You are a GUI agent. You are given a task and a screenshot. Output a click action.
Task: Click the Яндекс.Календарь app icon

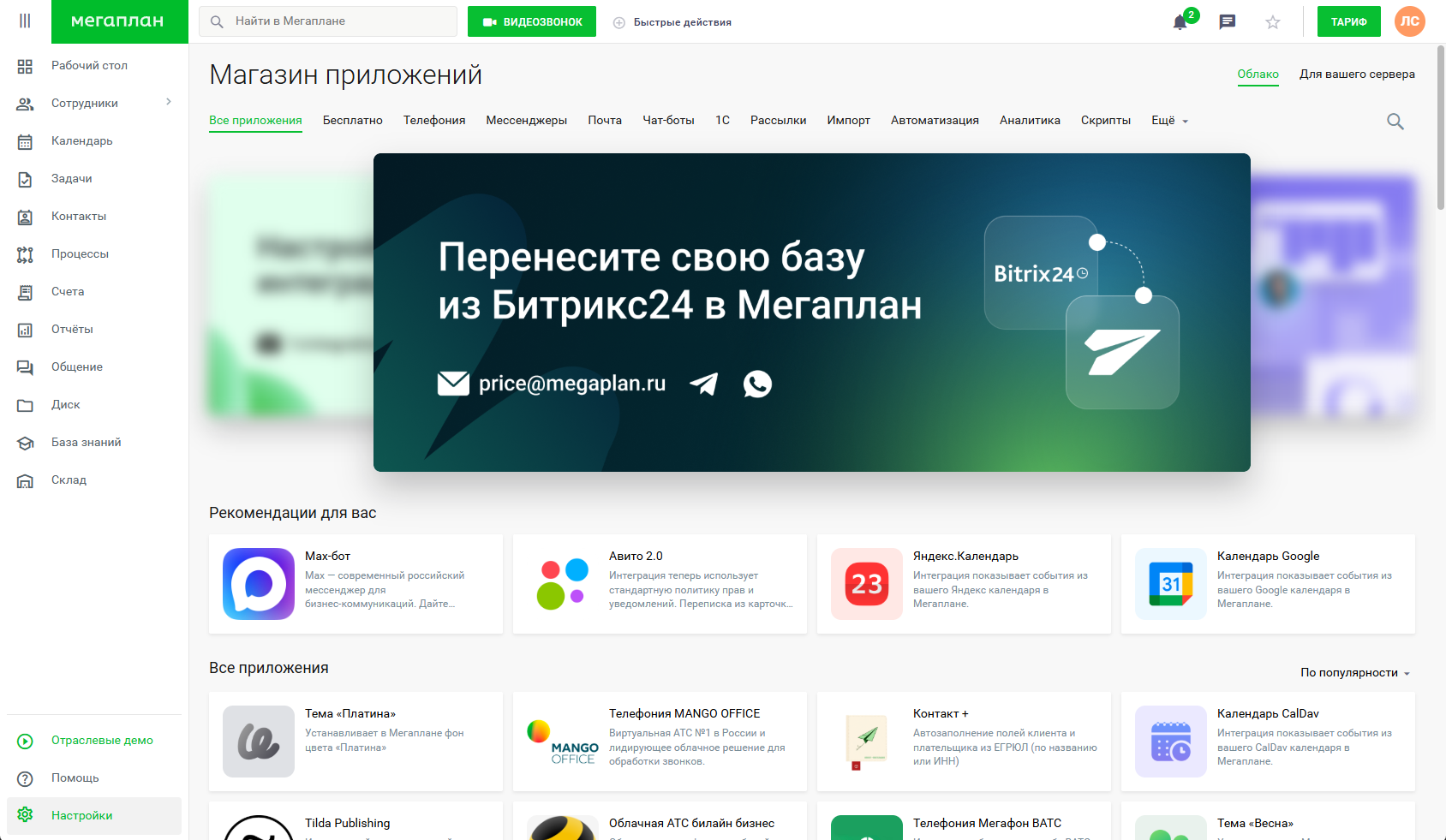867,584
